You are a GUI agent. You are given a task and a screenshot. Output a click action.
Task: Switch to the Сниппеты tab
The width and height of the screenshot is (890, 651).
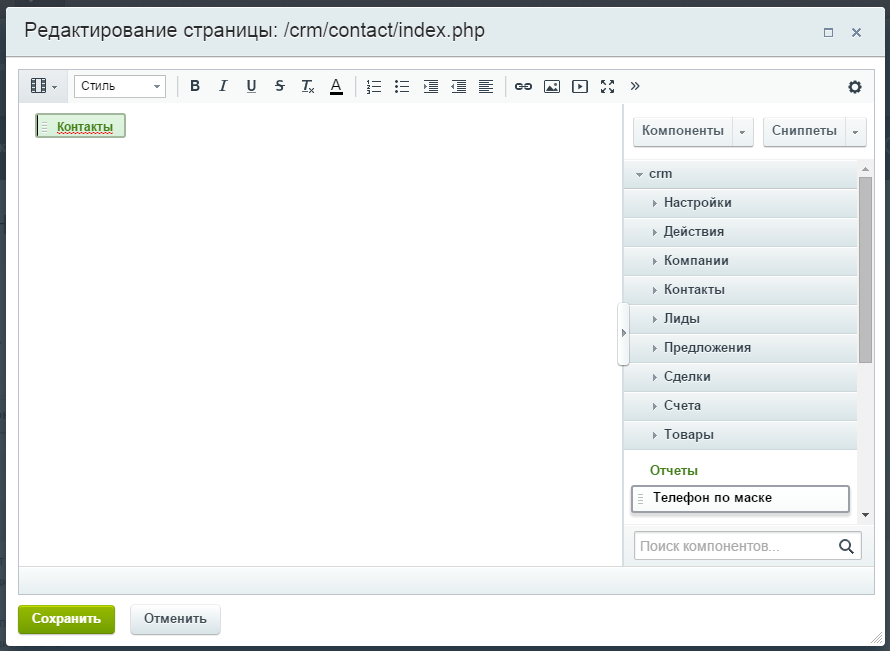click(x=805, y=131)
